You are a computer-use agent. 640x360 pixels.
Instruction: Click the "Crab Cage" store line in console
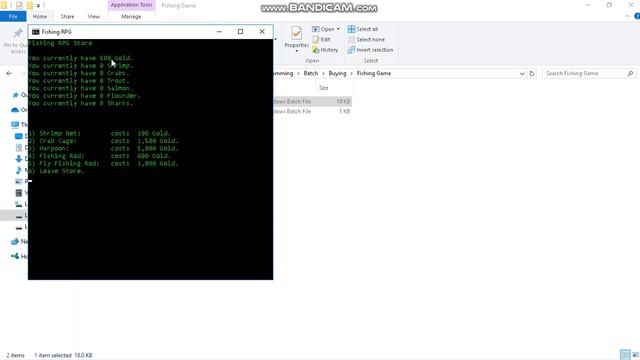(103, 141)
